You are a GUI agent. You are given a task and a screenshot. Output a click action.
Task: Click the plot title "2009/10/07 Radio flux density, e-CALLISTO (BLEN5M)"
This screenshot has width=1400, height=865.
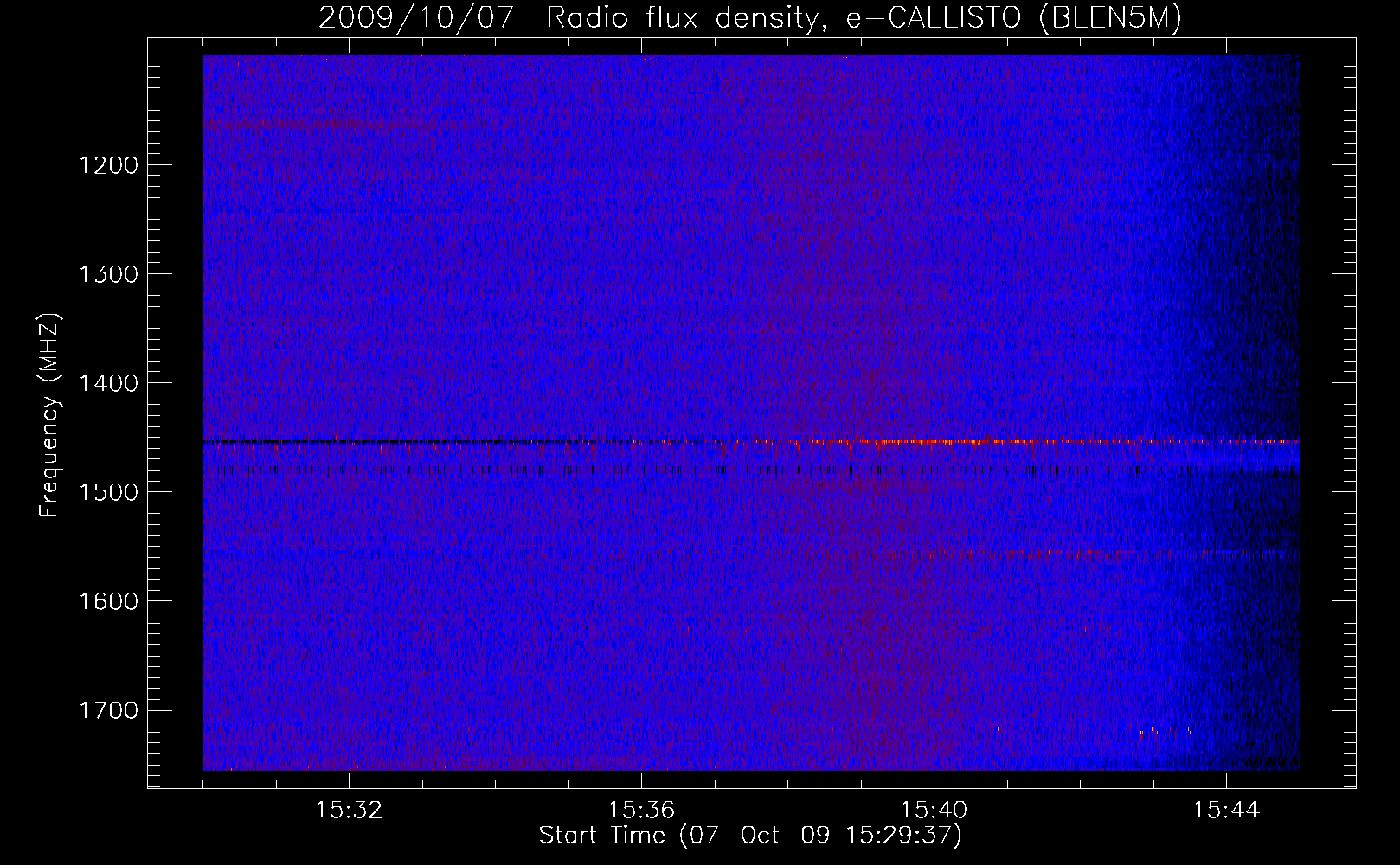750,18
